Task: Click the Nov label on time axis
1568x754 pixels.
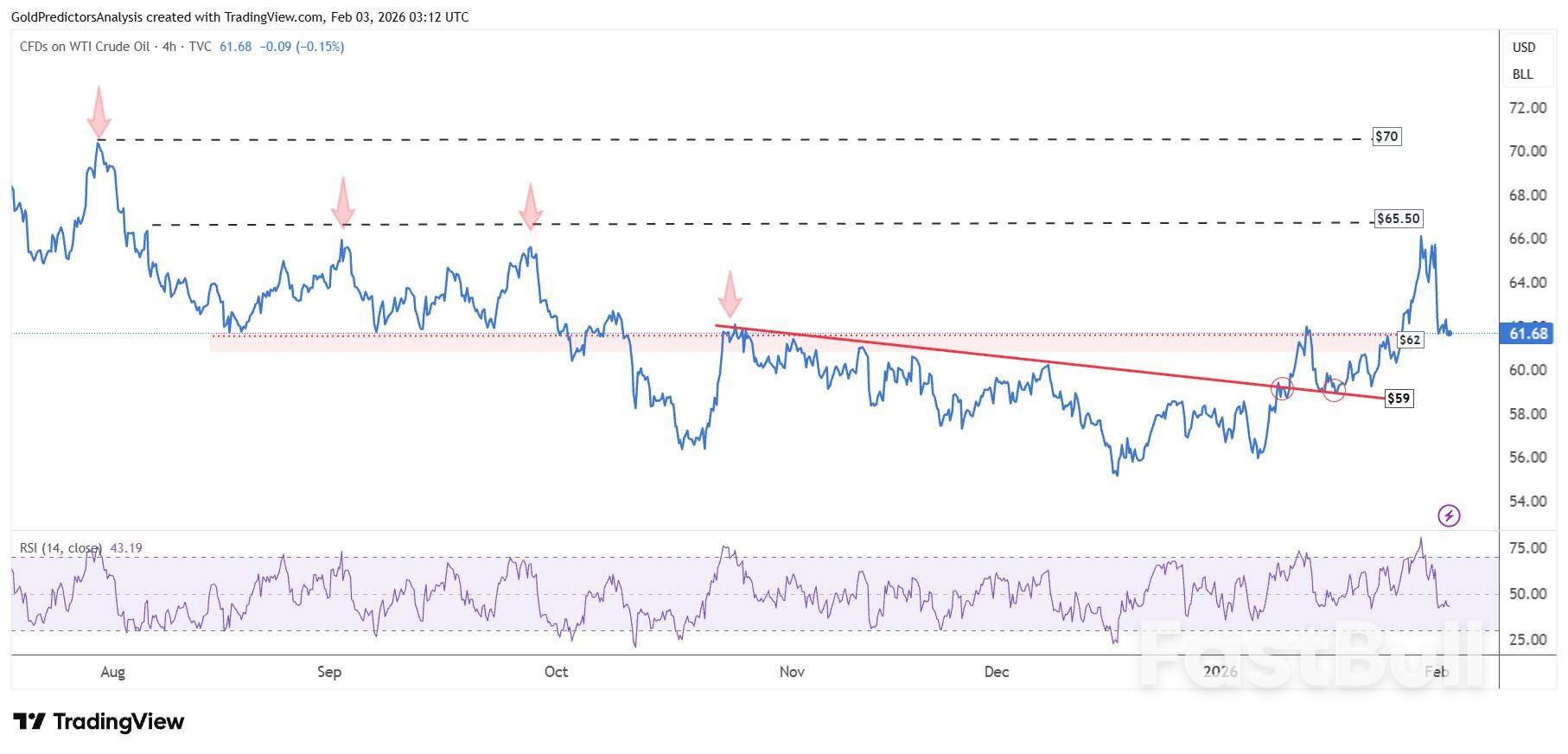Action: (791, 672)
